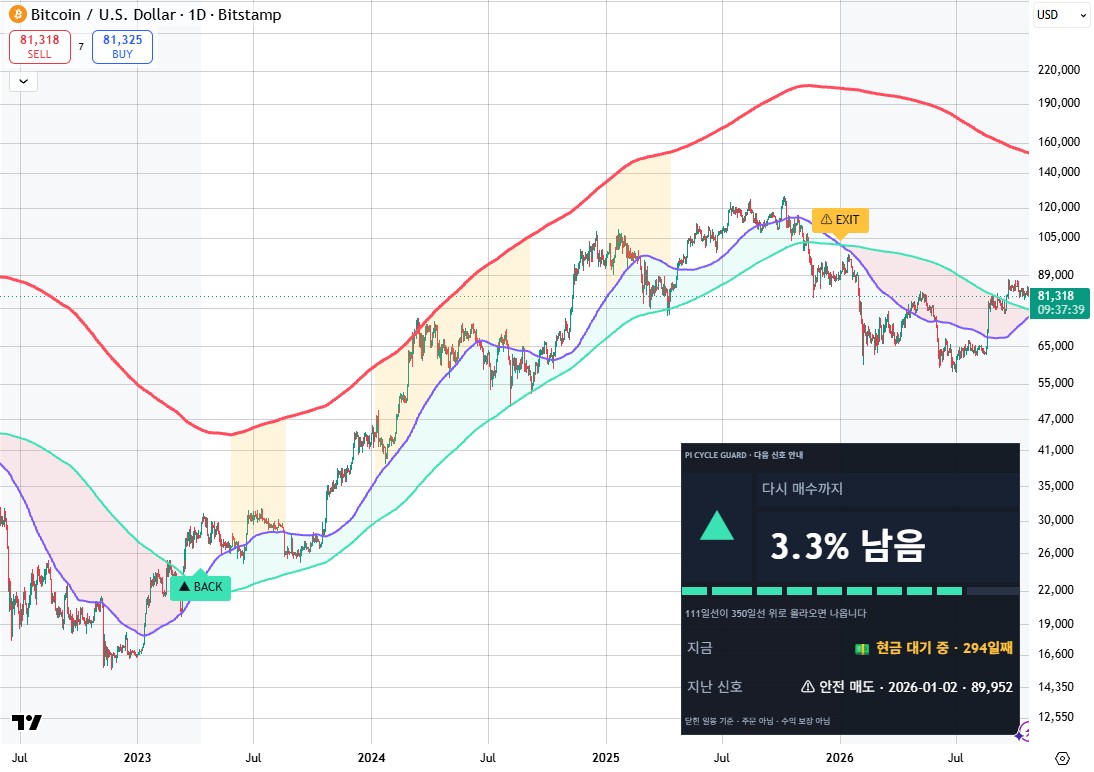Screen dimensions: 1094x772
Task: Select the BACK signal marker on chart
Action: point(200,586)
